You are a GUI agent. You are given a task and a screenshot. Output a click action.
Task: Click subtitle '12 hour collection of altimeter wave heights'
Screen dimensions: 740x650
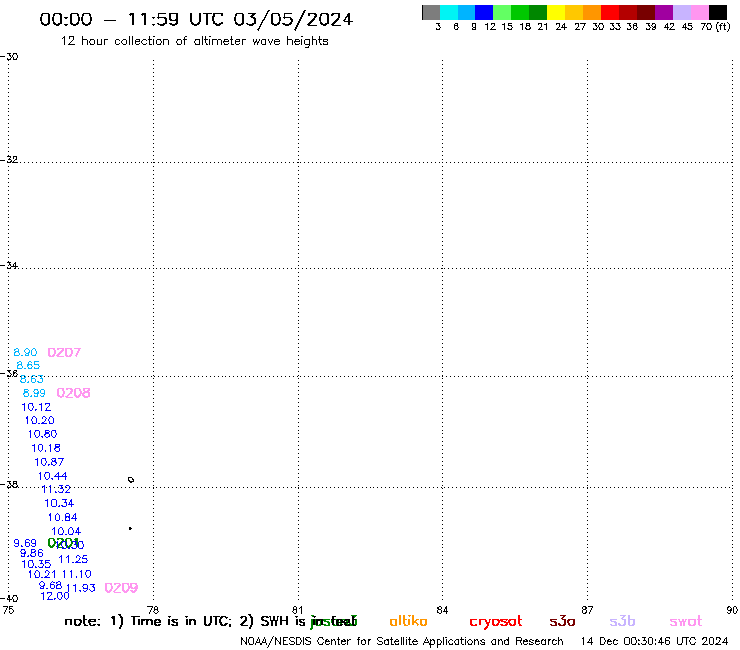(194, 41)
